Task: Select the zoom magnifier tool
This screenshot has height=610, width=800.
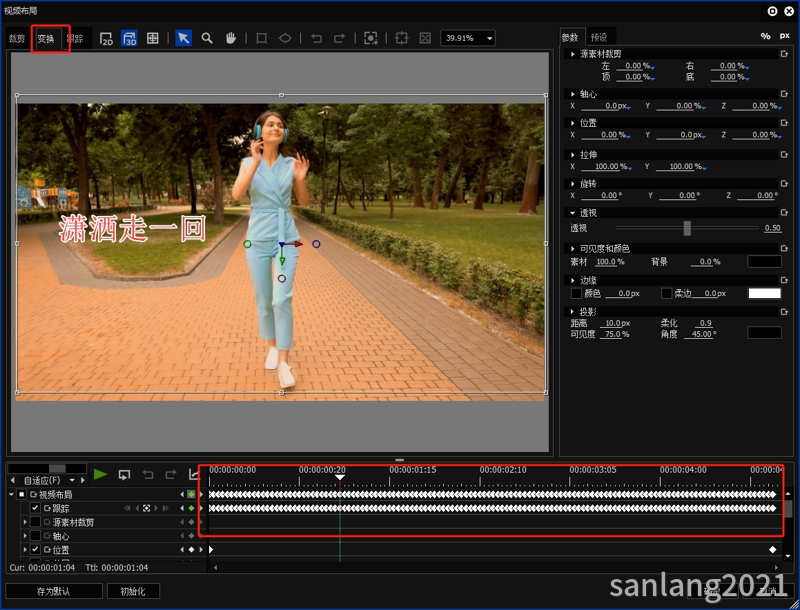Action: pos(207,38)
